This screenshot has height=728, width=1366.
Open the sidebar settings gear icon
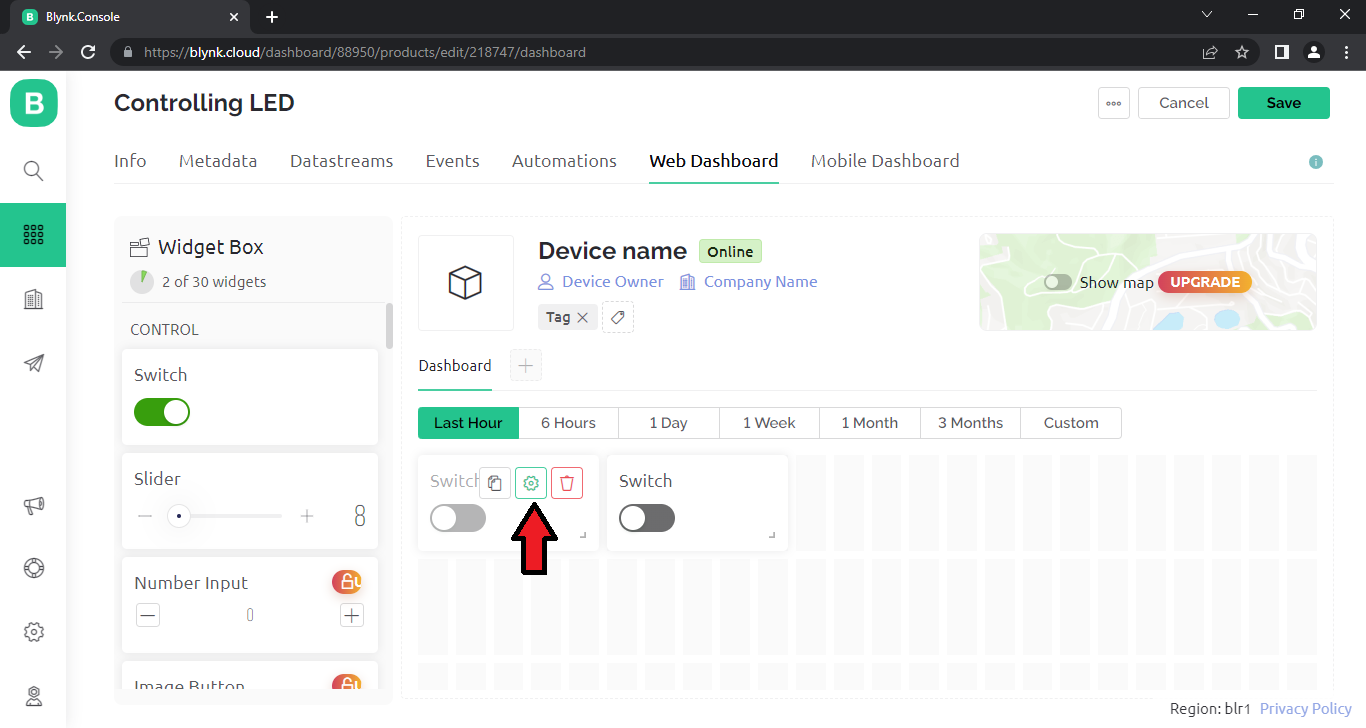tap(34, 632)
